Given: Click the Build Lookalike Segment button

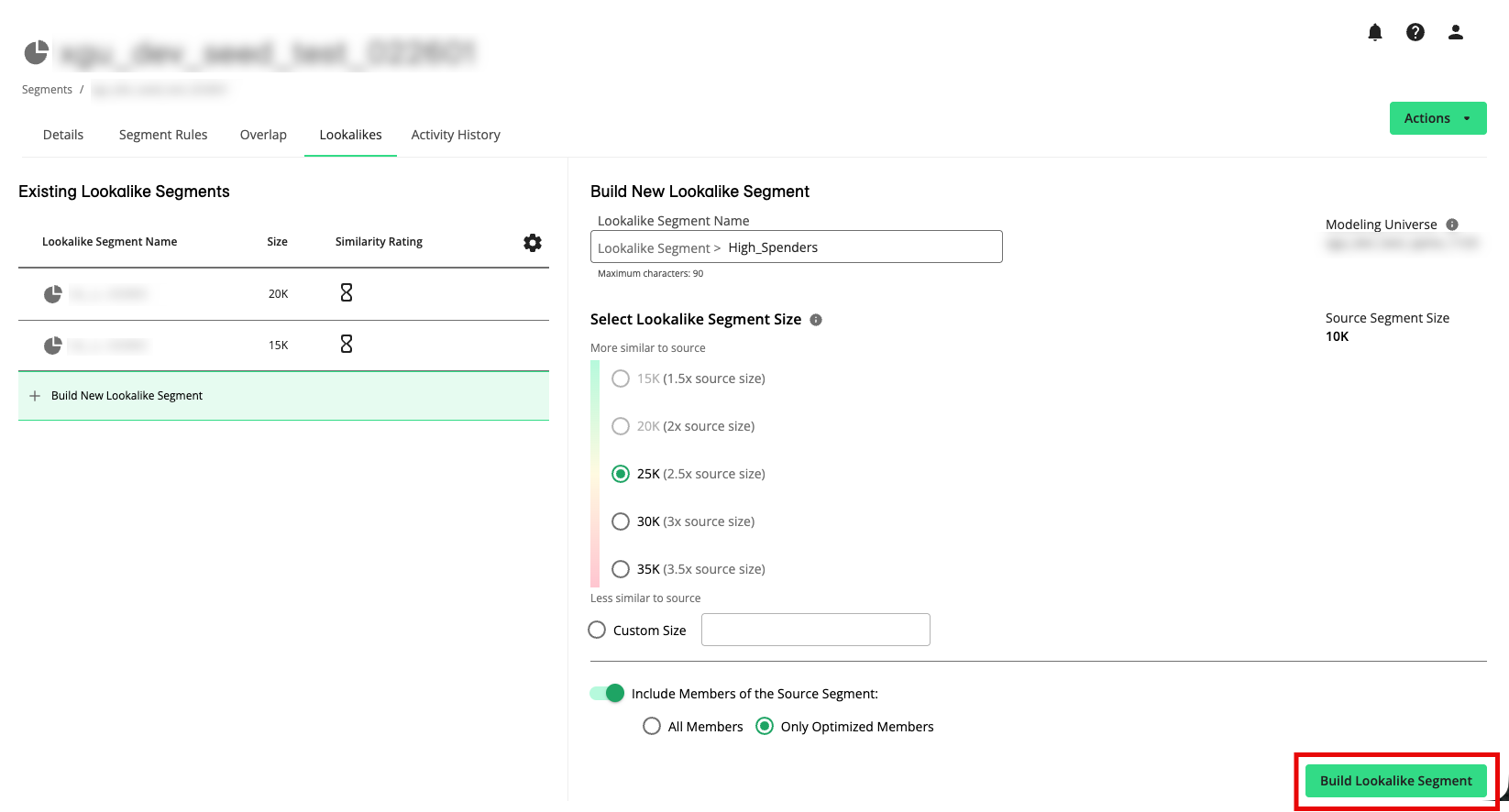Looking at the screenshot, I should tap(1395, 781).
